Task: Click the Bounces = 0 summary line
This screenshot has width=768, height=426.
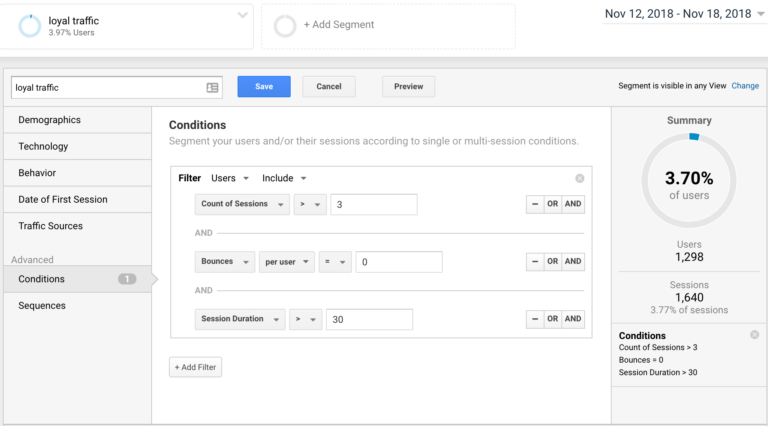Action: click(641, 360)
